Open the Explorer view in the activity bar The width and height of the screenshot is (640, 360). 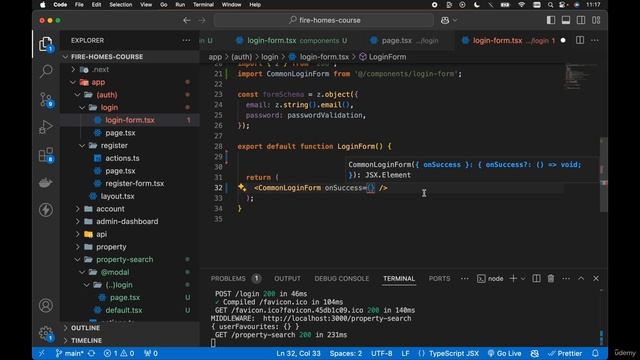tap(46, 44)
